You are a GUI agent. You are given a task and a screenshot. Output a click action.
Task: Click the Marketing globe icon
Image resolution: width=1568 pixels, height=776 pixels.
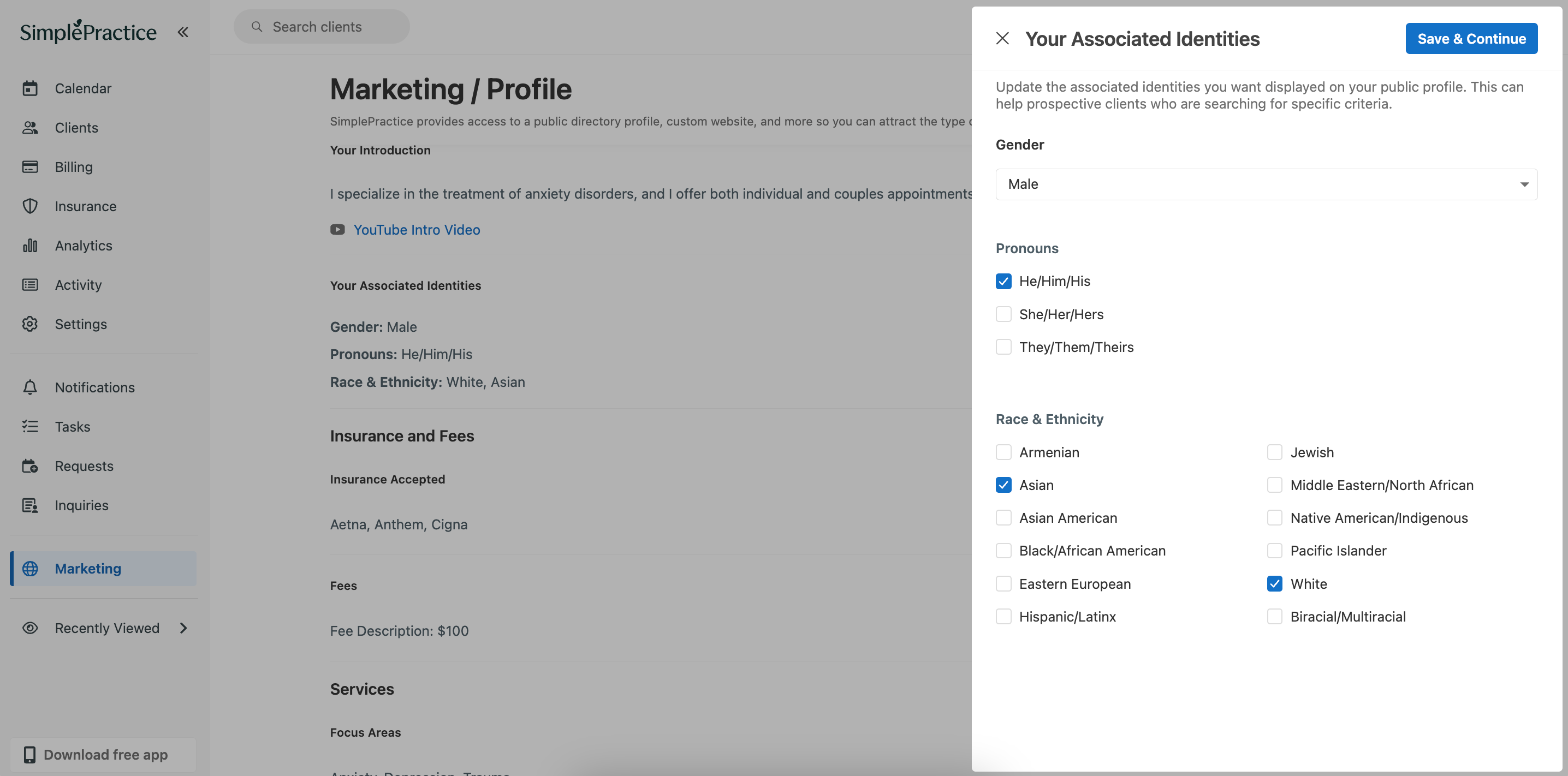(x=30, y=569)
